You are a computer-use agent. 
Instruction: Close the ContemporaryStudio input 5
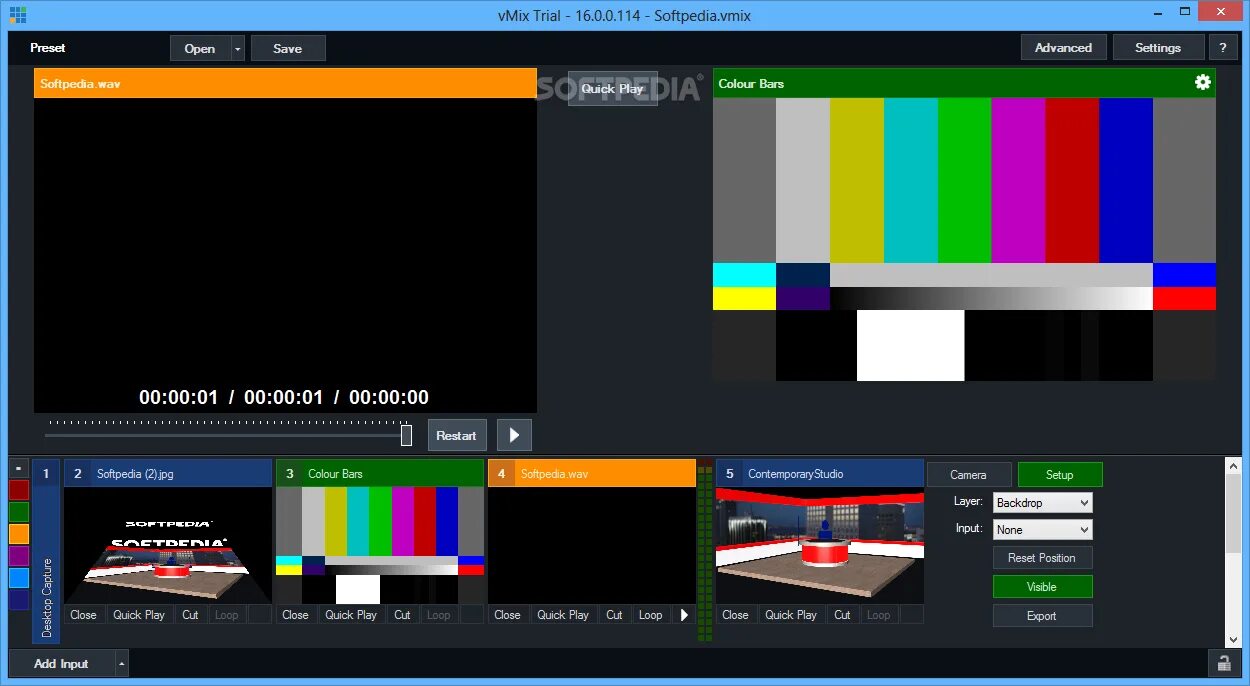point(736,615)
